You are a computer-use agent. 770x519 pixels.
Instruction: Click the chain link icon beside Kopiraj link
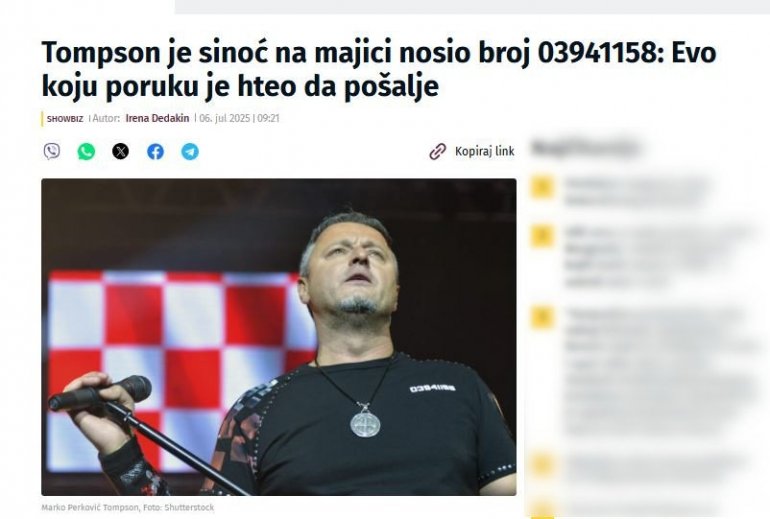click(438, 152)
